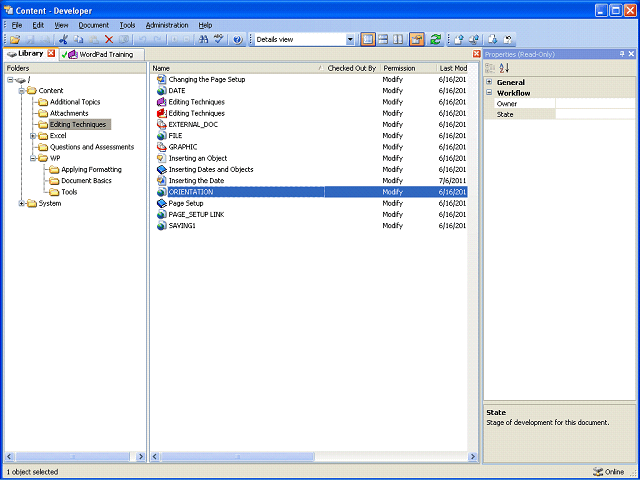Select the Inserting Dates and Objects row
640x480 pixels.
pos(312,169)
